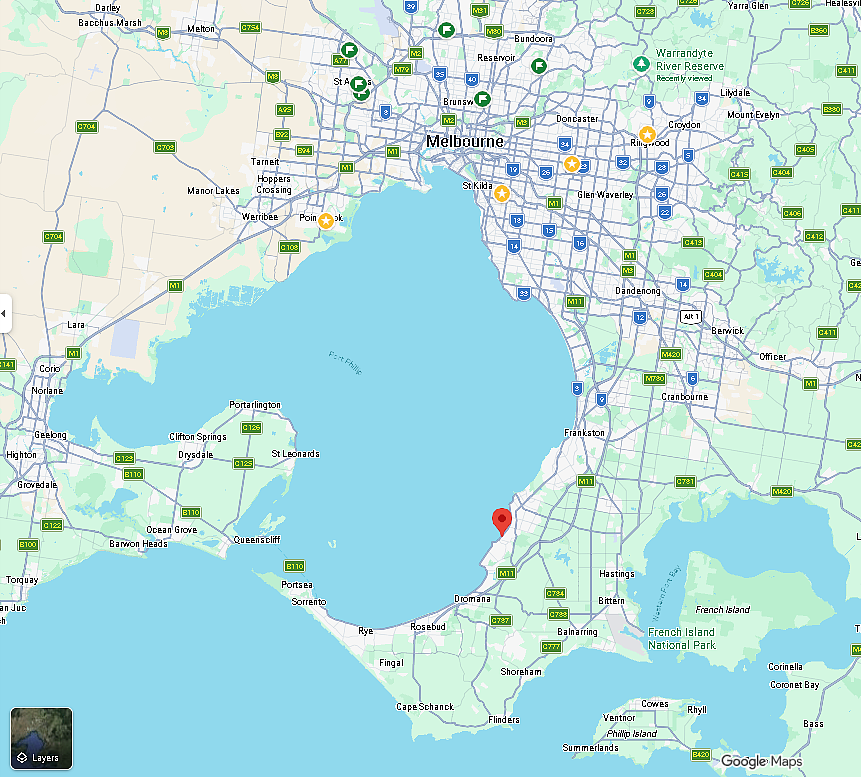Select the Geelong label
Image resolution: width=861 pixels, height=777 pixels.
(x=50, y=435)
